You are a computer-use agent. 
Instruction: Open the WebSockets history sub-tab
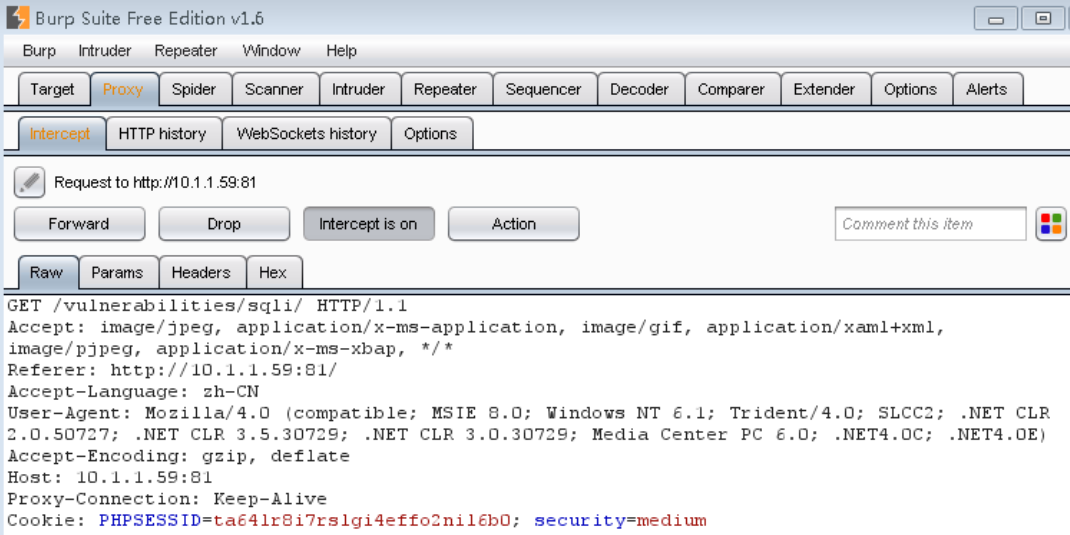coord(306,134)
